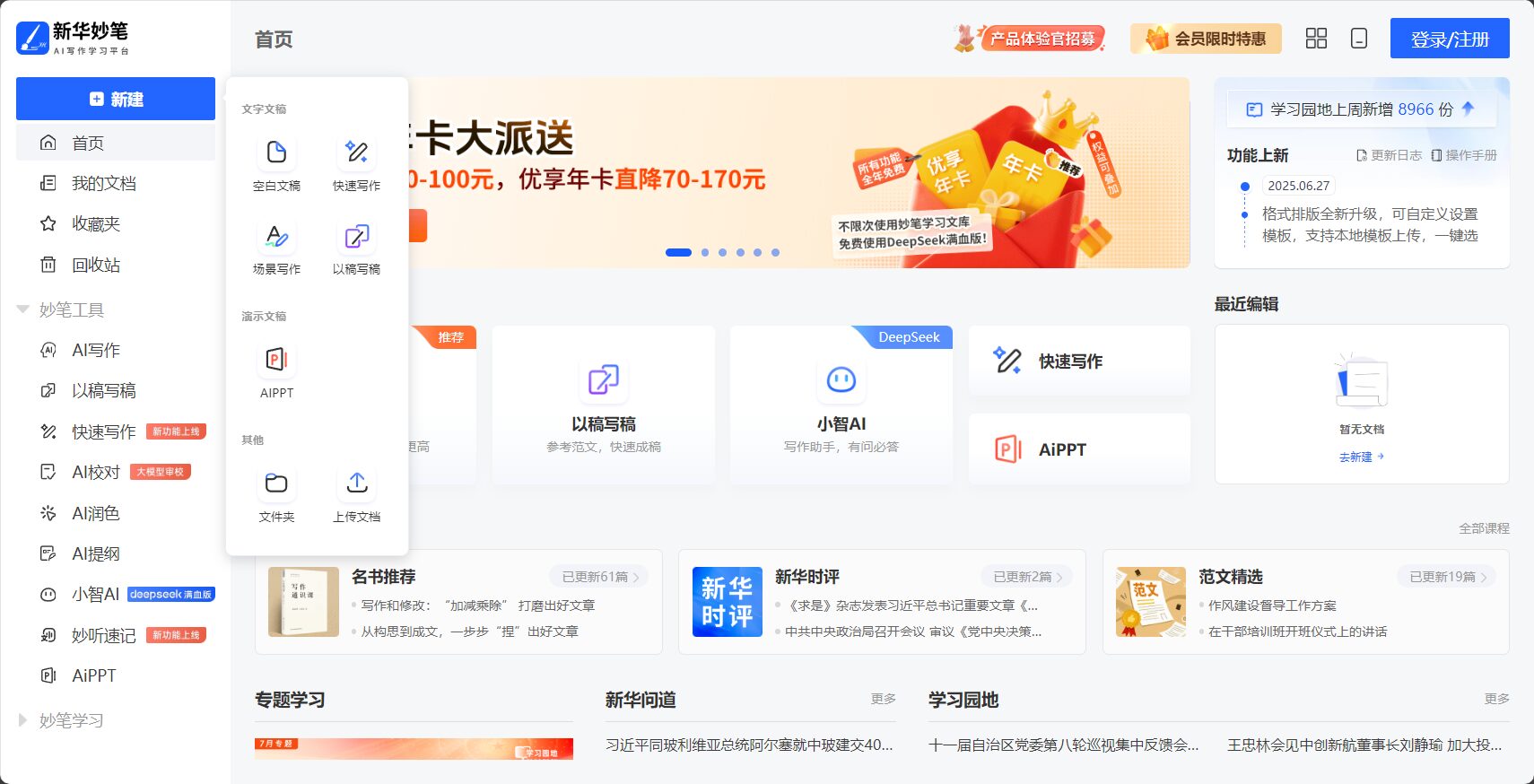Click the mobile device icon in header
1534x784 pixels.
point(1359,39)
